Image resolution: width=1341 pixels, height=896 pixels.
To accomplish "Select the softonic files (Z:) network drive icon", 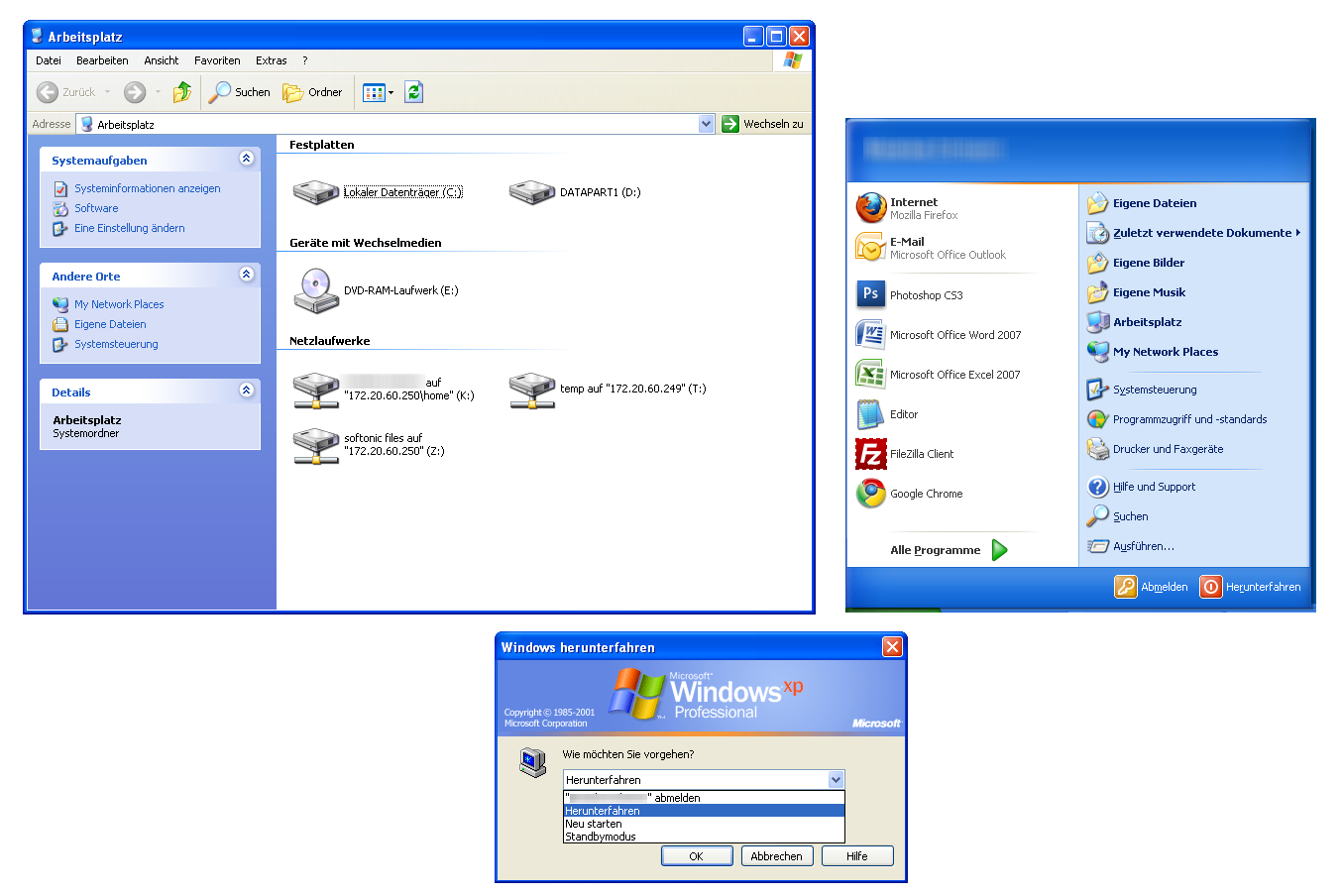I will [x=316, y=446].
